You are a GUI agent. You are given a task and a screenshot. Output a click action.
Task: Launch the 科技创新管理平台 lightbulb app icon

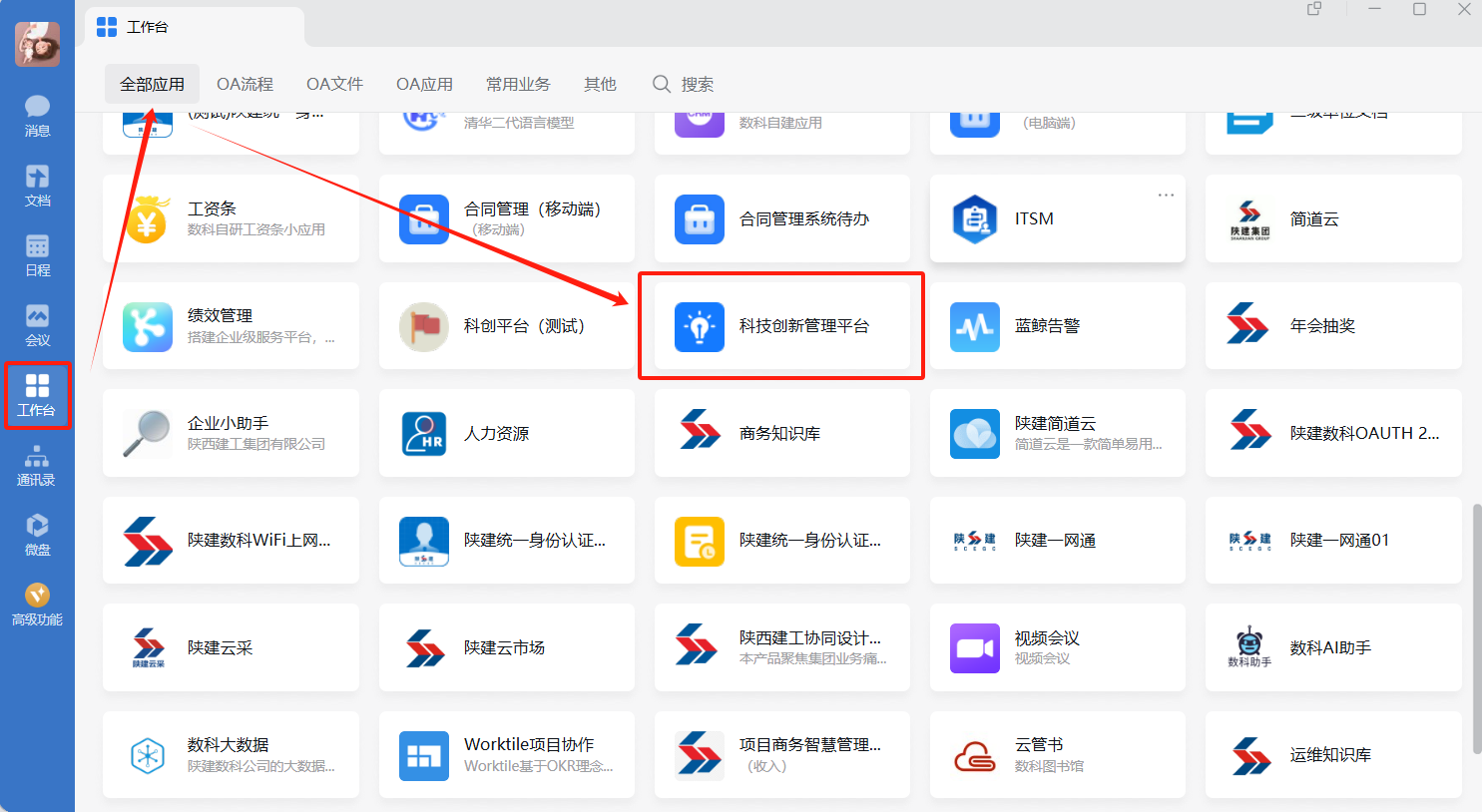[x=699, y=326]
